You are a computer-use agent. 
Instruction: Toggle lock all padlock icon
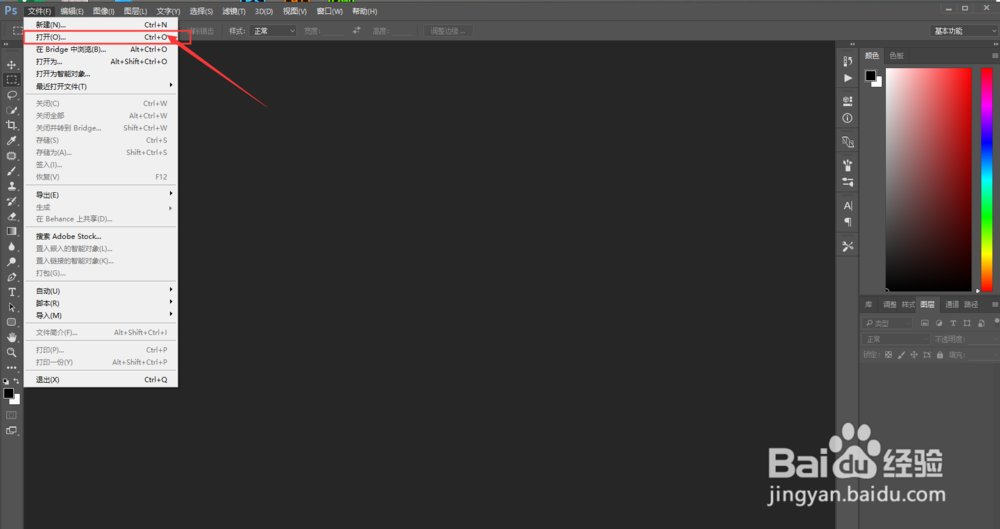tap(939, 355)
